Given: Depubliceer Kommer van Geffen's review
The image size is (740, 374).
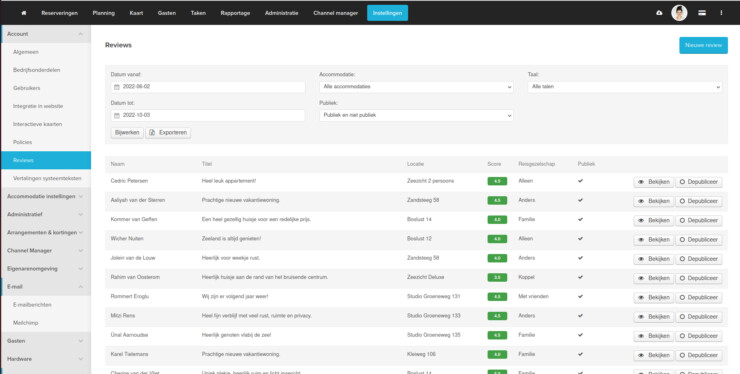Looking at the screenshot, I should pos(698,221).
